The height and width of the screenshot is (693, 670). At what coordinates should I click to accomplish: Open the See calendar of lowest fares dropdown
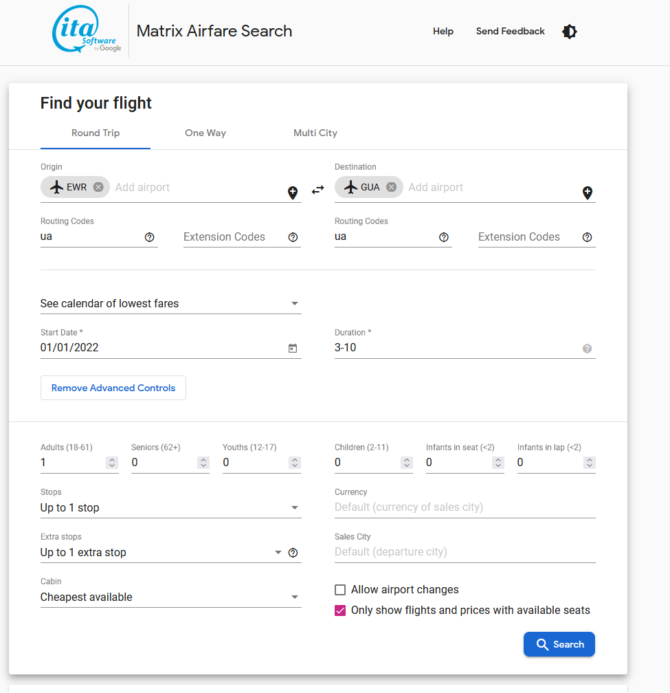pos(171,304)
